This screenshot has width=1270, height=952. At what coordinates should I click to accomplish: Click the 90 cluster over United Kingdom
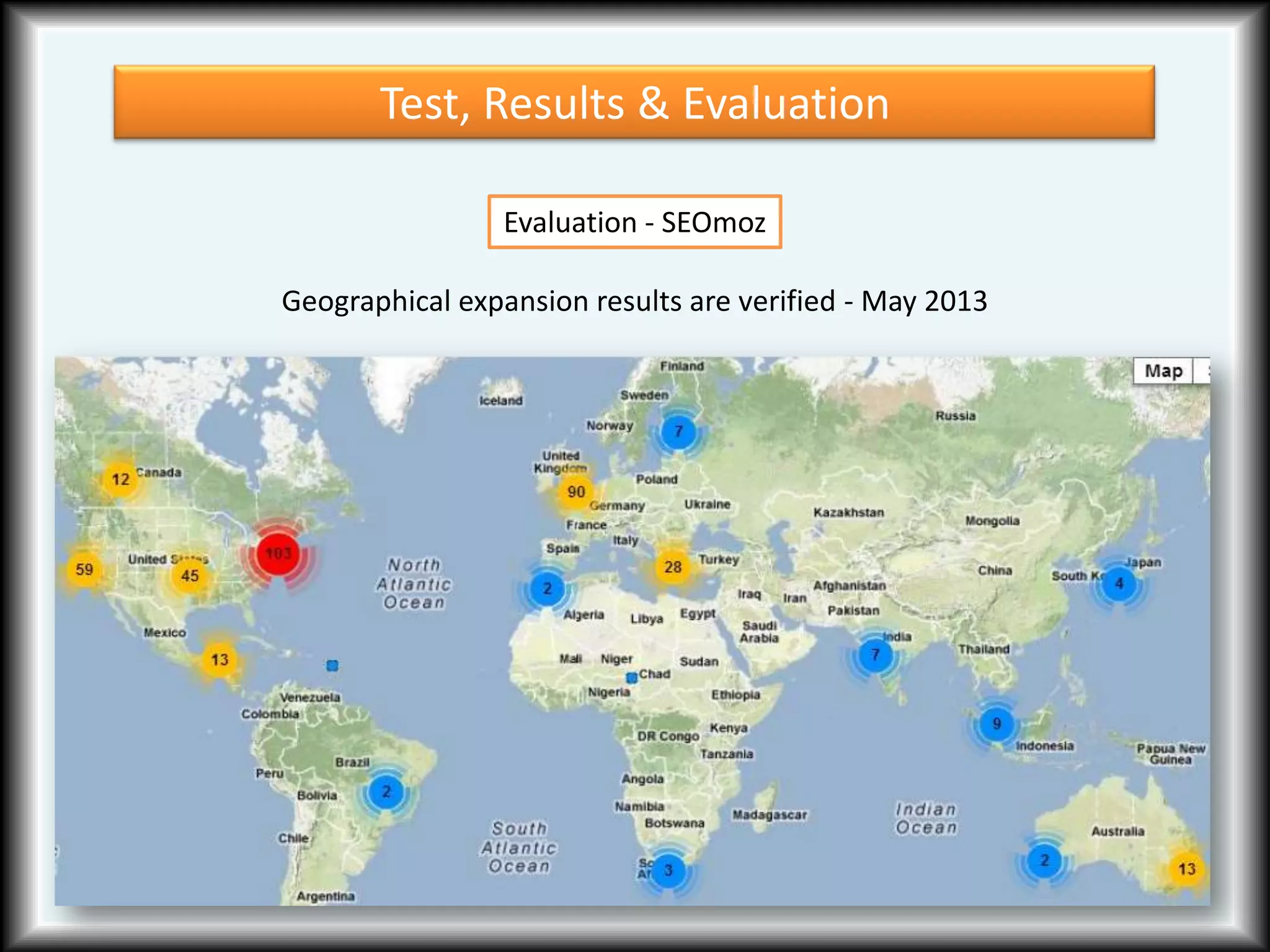[x=576, y=491]
